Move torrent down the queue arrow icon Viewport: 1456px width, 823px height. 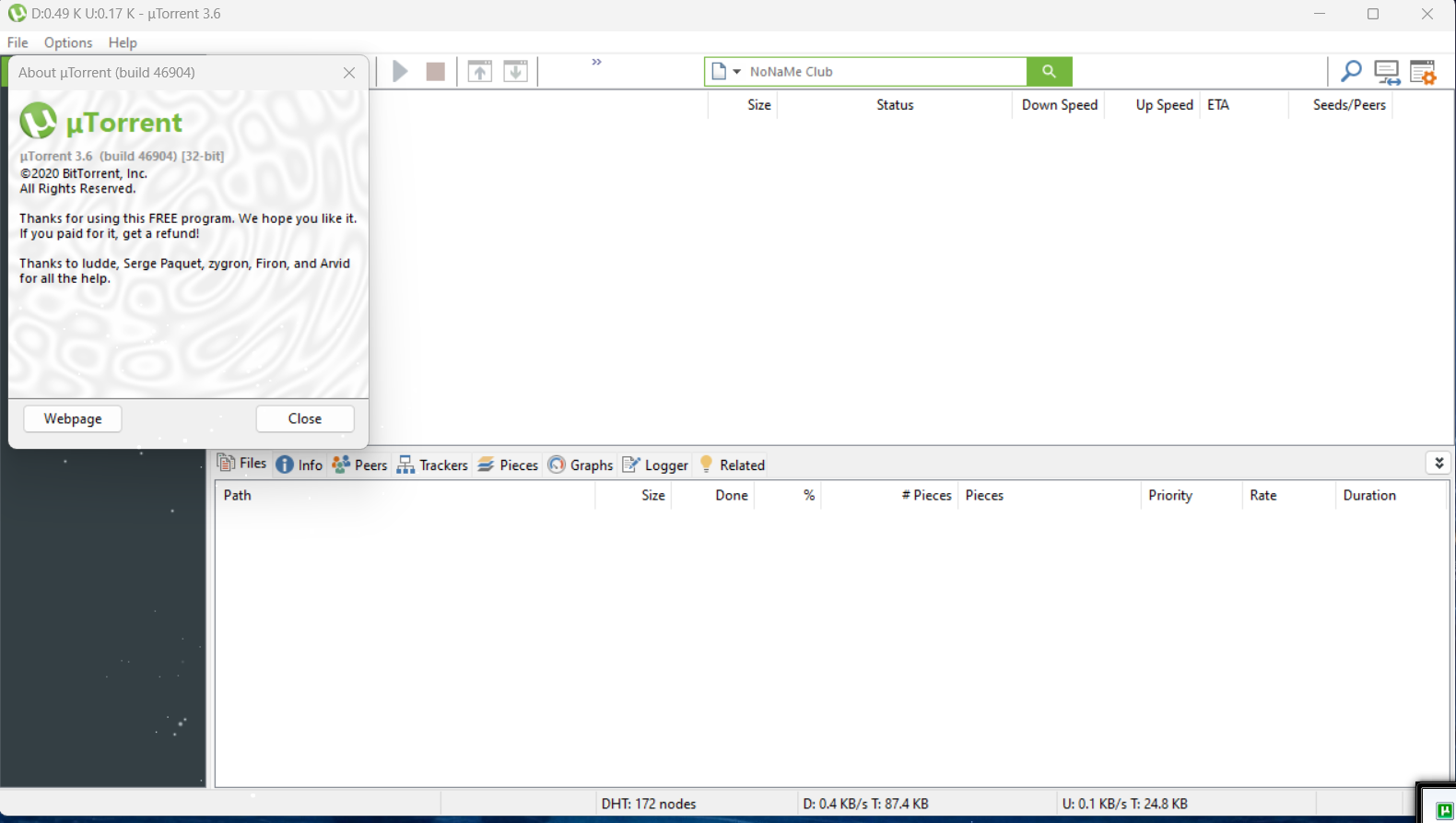tap(516, 71)
